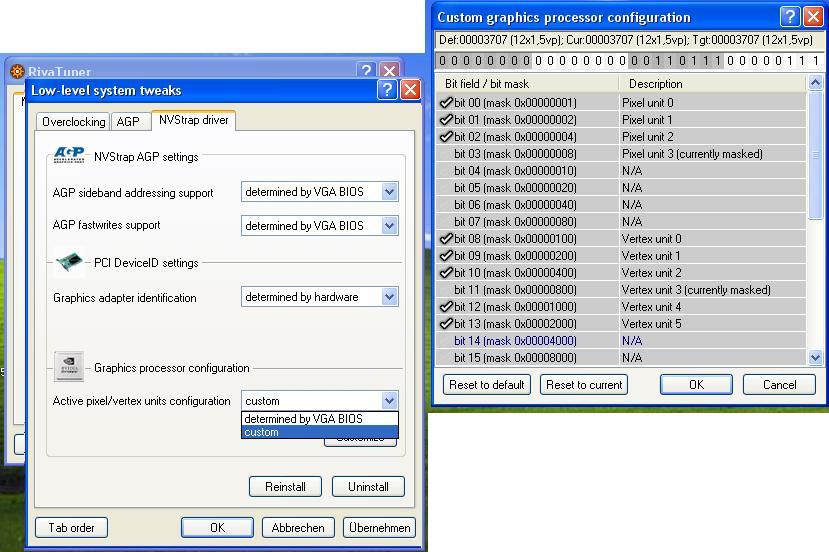This screenshot has width=829, height=552.
Task: Click scroll up arrow in bit field list
Action: click(x=815, y=82)
